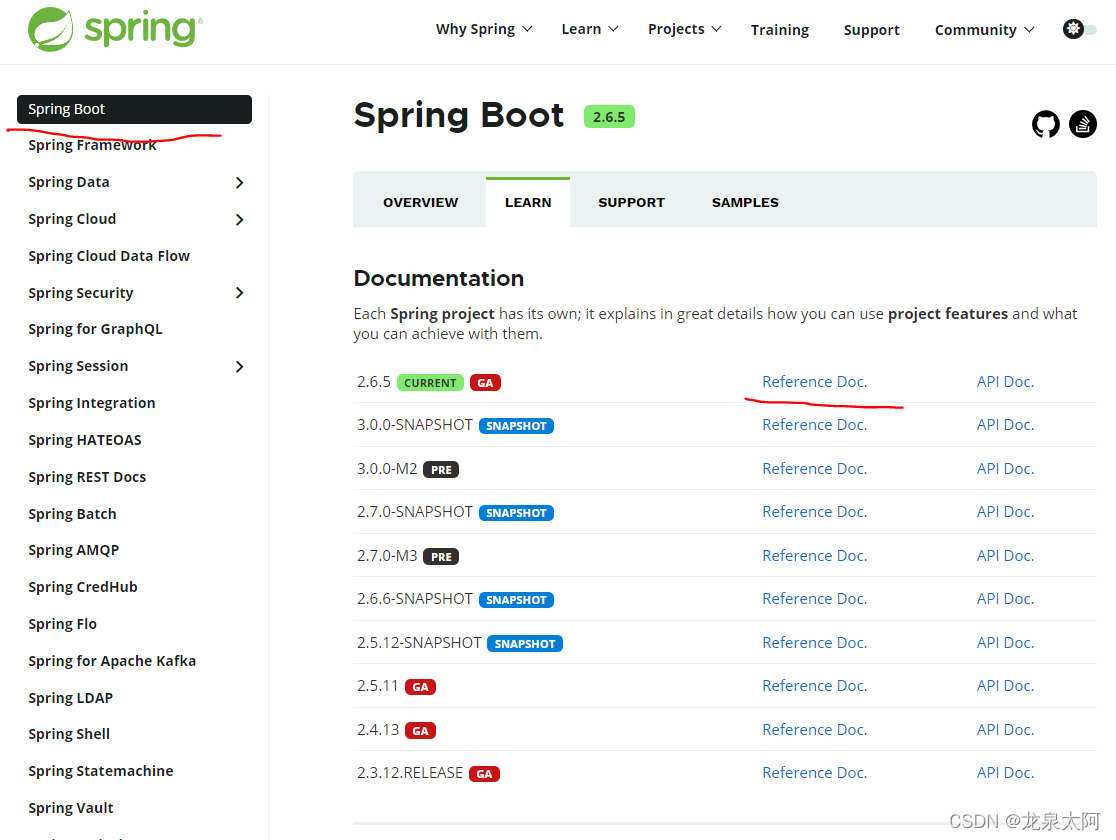
Task: Click Training in the top navigation
Action: click(780, 29)
